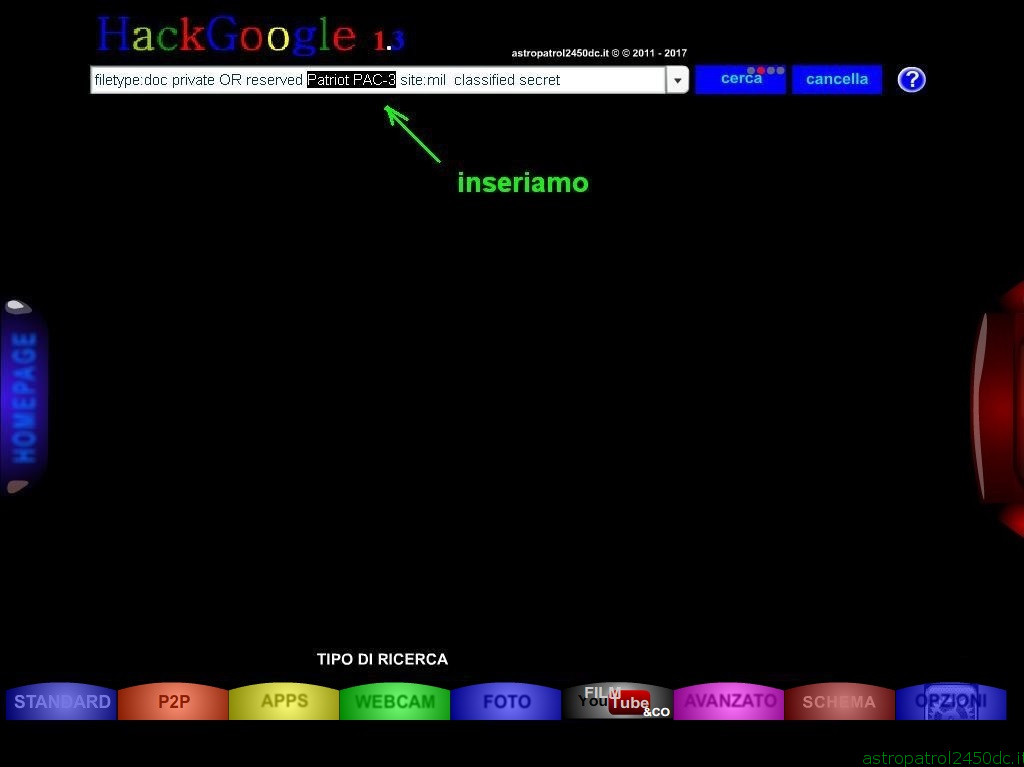Select the WEBCAM search type tab
Viewport: 1024px width, 767px height.
[x=395, y=701]
